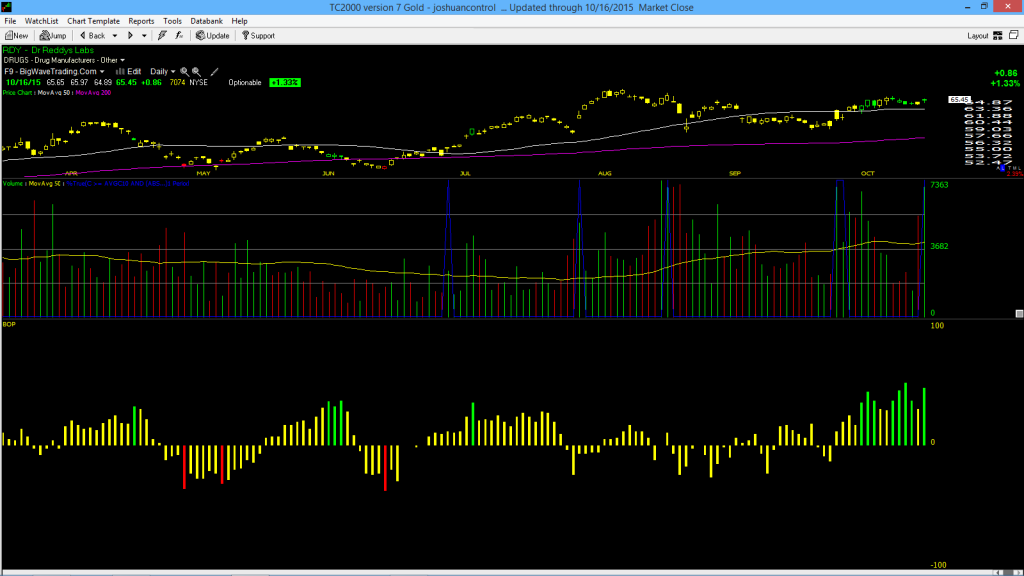
Task: Click the MovAvg 200 indicator label
Action: [x=93, y=93]
